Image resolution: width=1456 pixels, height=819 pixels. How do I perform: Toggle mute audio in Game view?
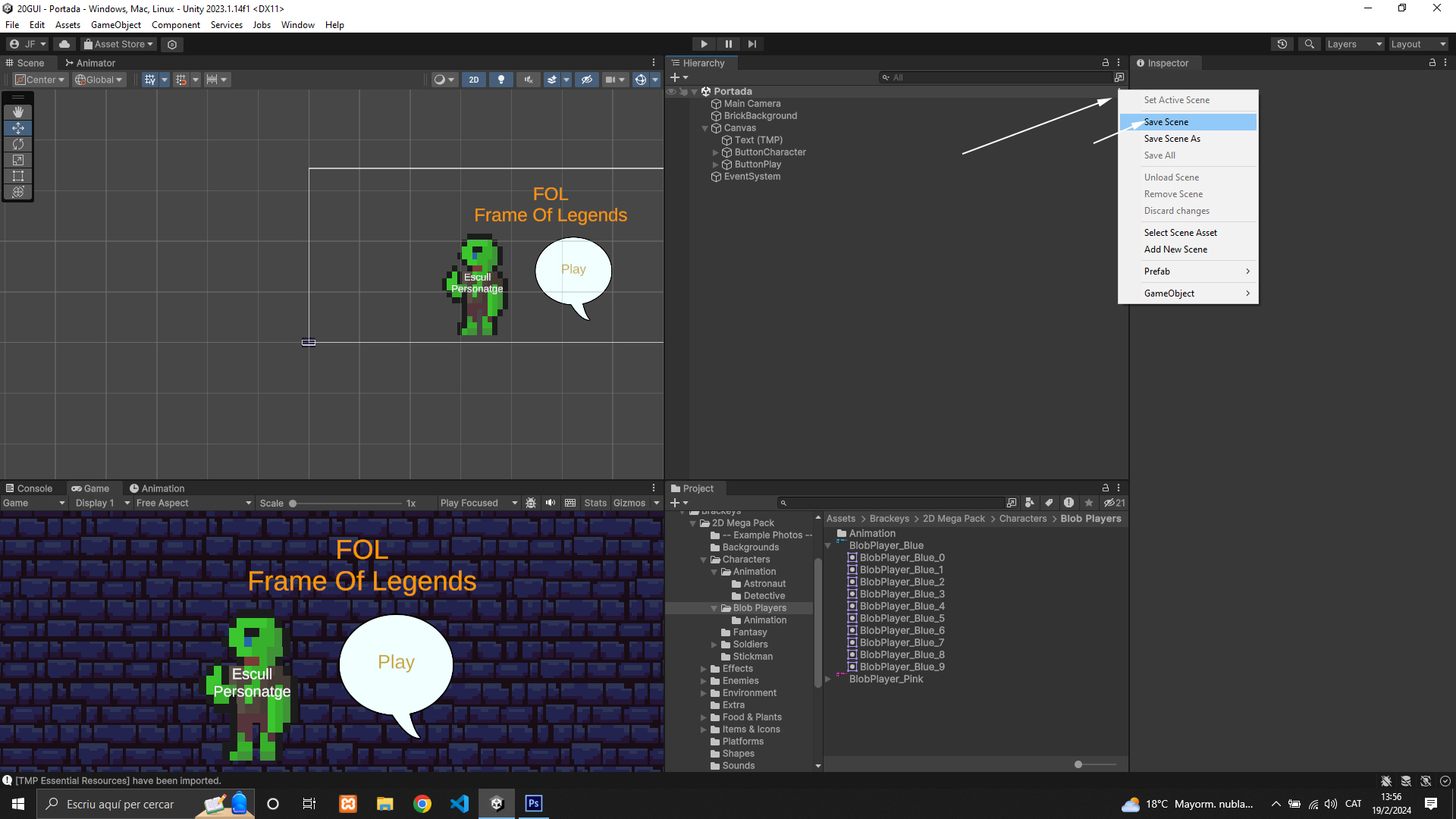coord(551,503)
